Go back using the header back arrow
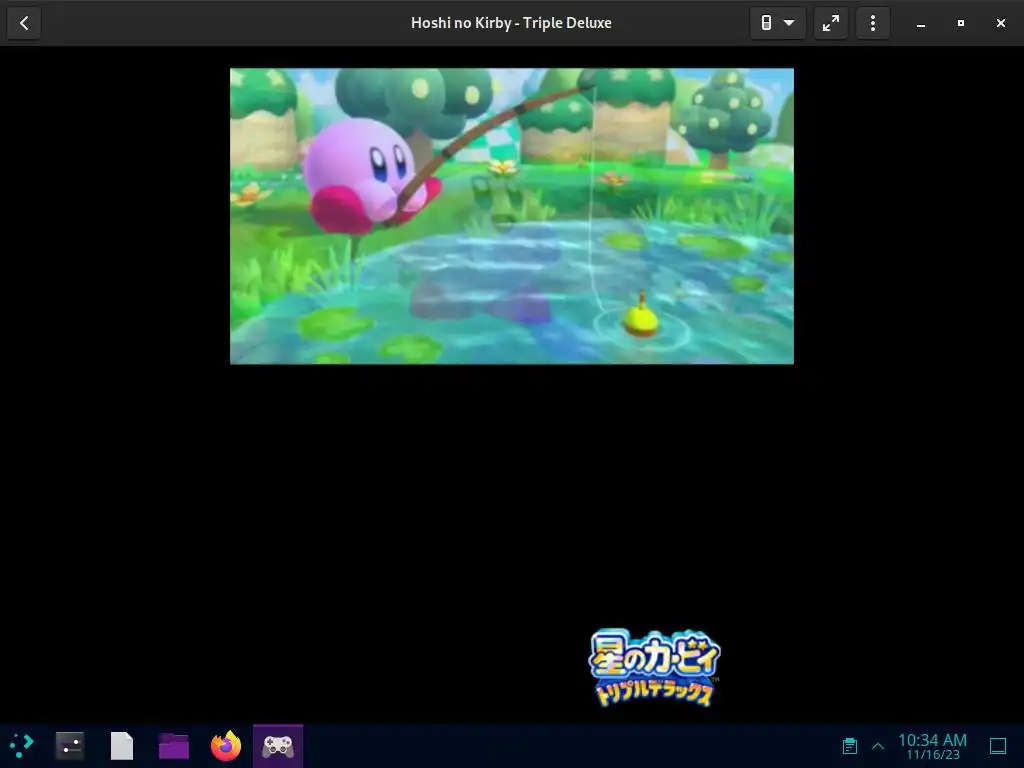Viewport: 1024px width, 768px height. (24, 23)
